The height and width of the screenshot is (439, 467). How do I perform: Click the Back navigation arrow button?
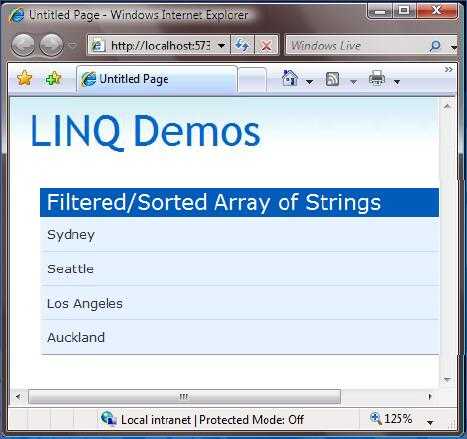click(23, 45)
